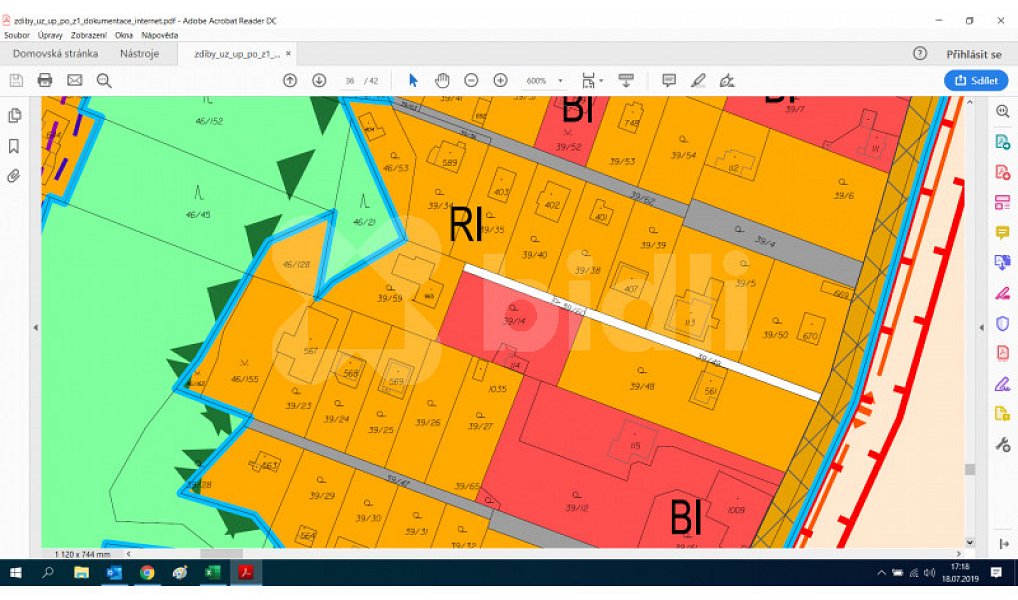Click the page number input field
1018x600 pixels.
350,81
